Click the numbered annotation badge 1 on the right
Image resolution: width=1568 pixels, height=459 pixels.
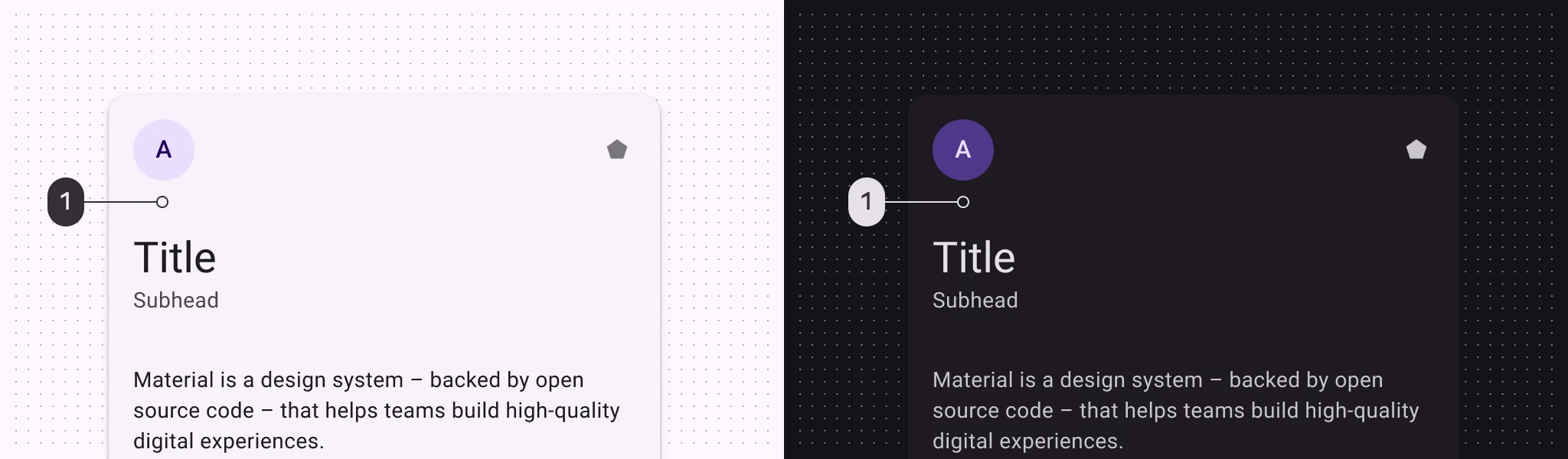(867, 201)
